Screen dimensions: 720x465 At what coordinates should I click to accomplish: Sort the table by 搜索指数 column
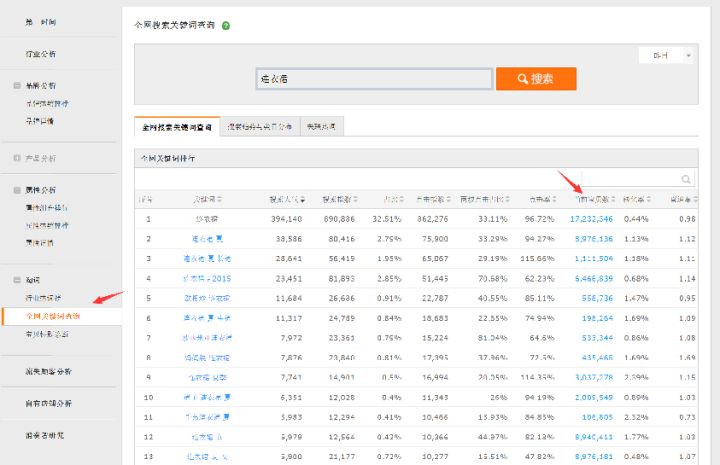[x=335, y=199]
